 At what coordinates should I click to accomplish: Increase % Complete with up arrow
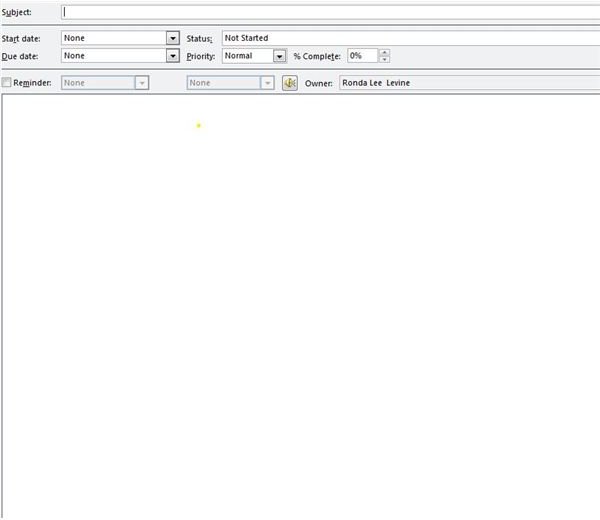click(384, 52)
